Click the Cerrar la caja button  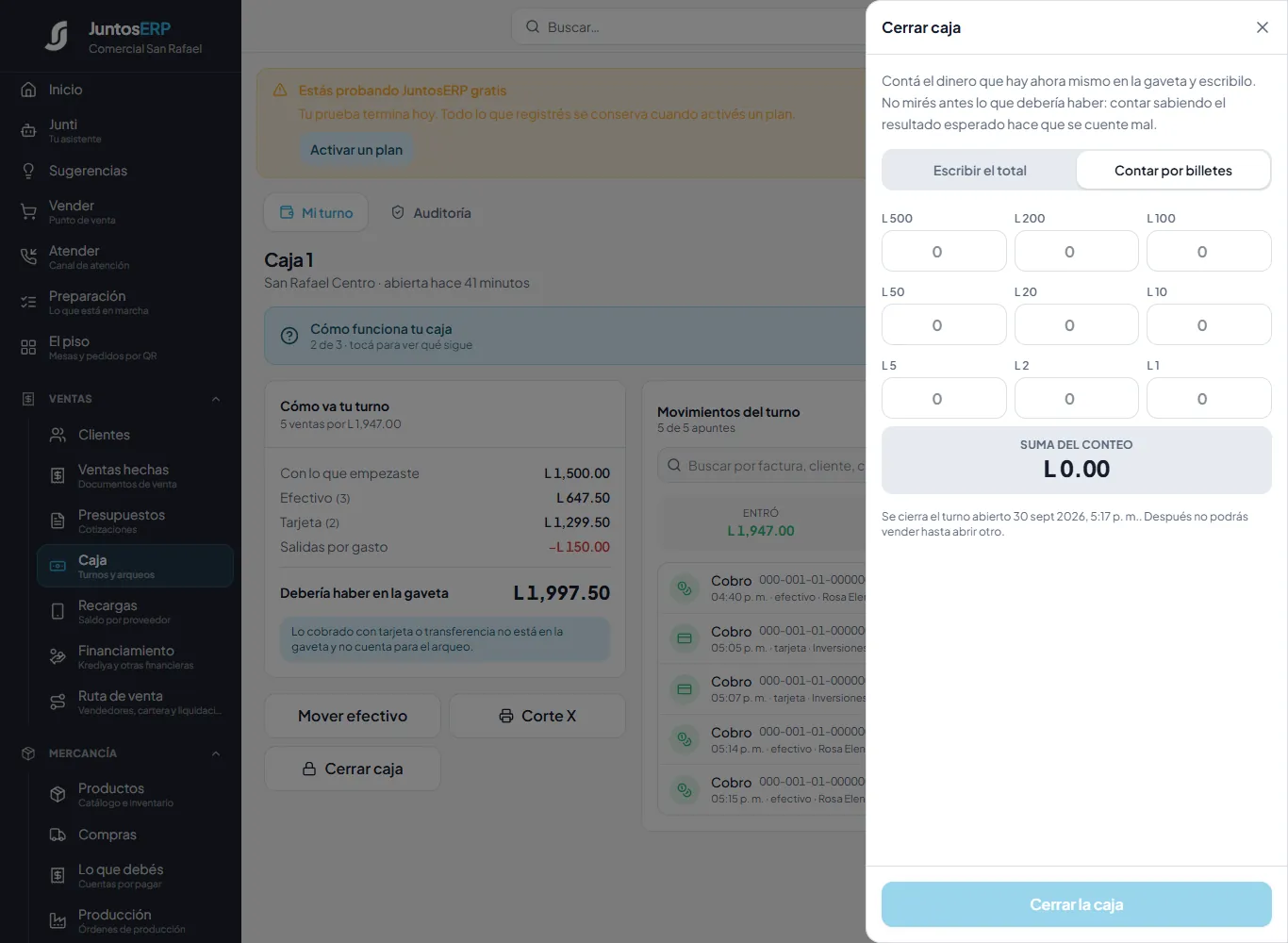[1076, 904]
